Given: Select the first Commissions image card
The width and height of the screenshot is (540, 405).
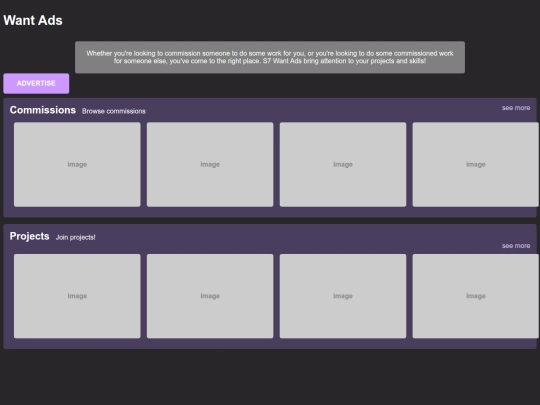Looking at the screenshot, I should (x=77, y=164).
